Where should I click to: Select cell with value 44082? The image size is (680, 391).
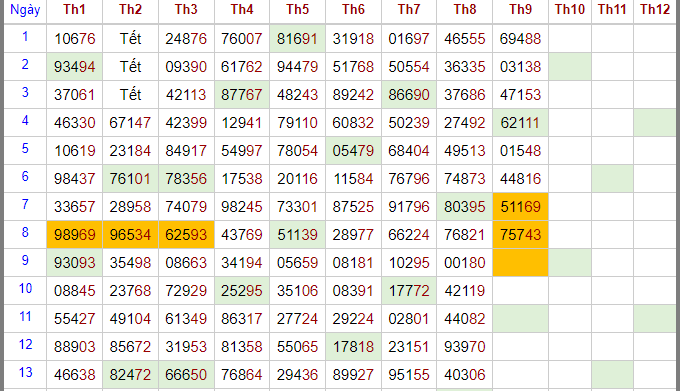click(x=464, y=319)
